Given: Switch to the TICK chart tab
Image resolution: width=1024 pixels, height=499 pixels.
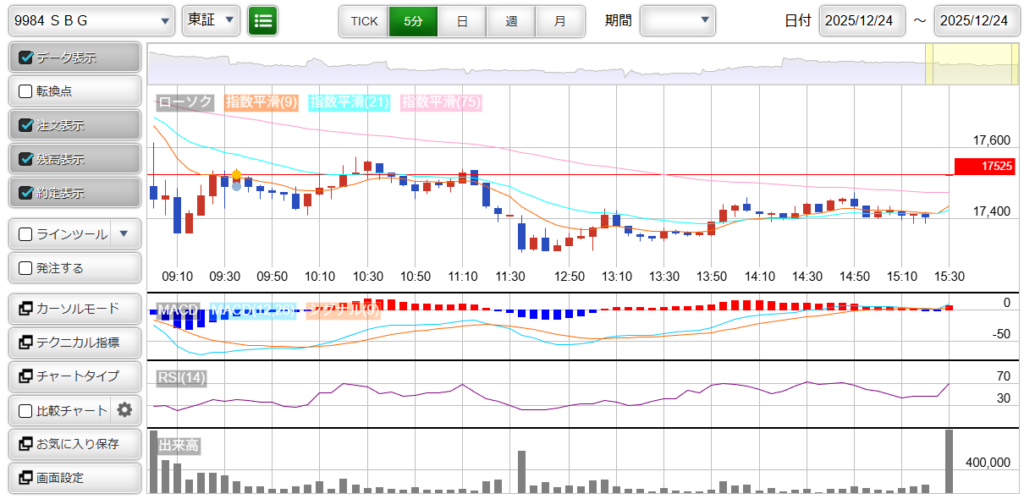Looking at the screenshot, I should (364, 21).
